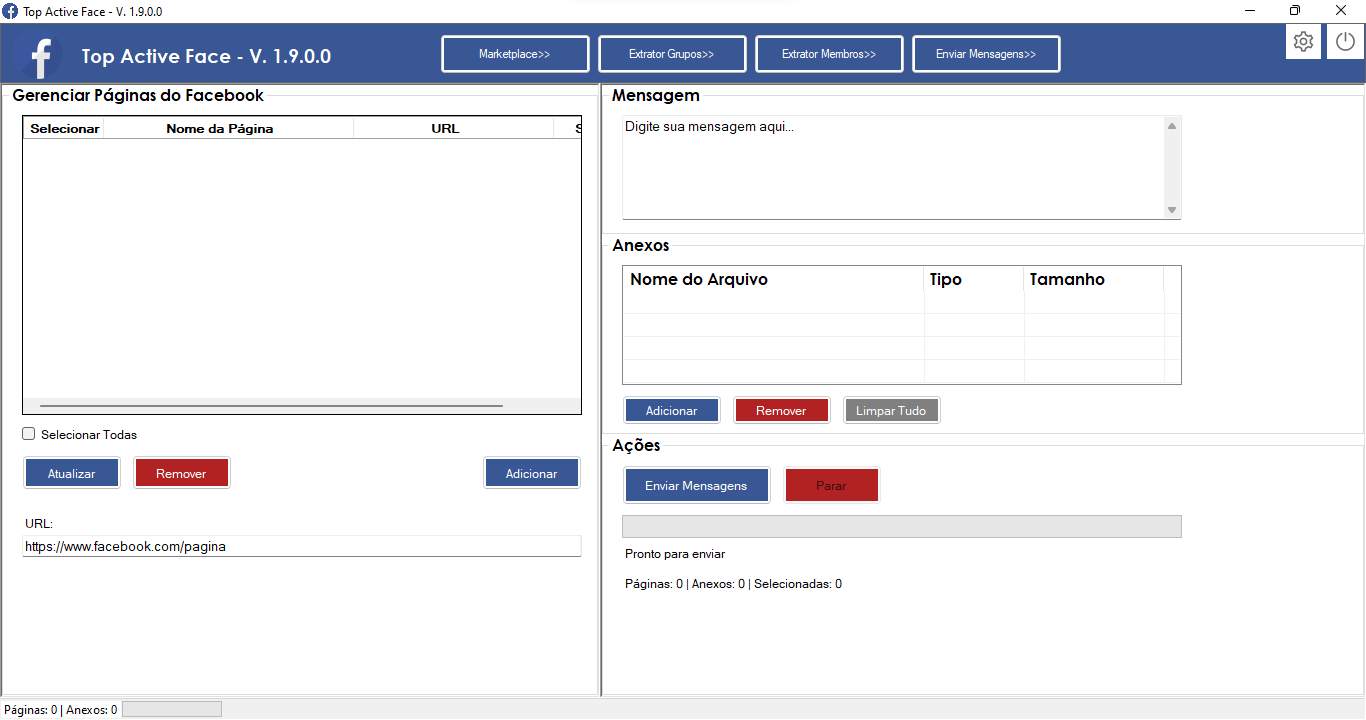Click the Tamanho column header
The width and height of the screenshot is (1366, 720).
(1094, 279)
